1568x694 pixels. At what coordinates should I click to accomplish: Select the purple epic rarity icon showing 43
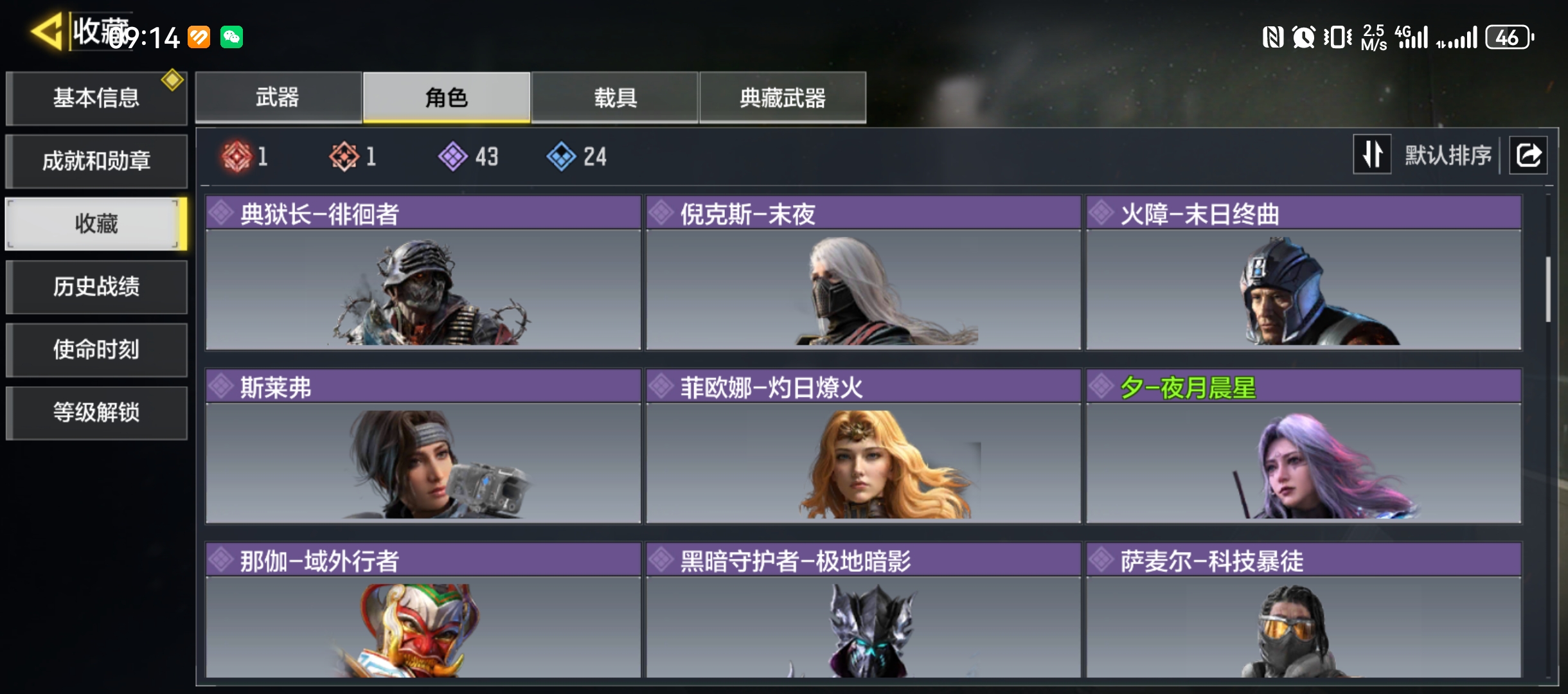tap(453, 156)
